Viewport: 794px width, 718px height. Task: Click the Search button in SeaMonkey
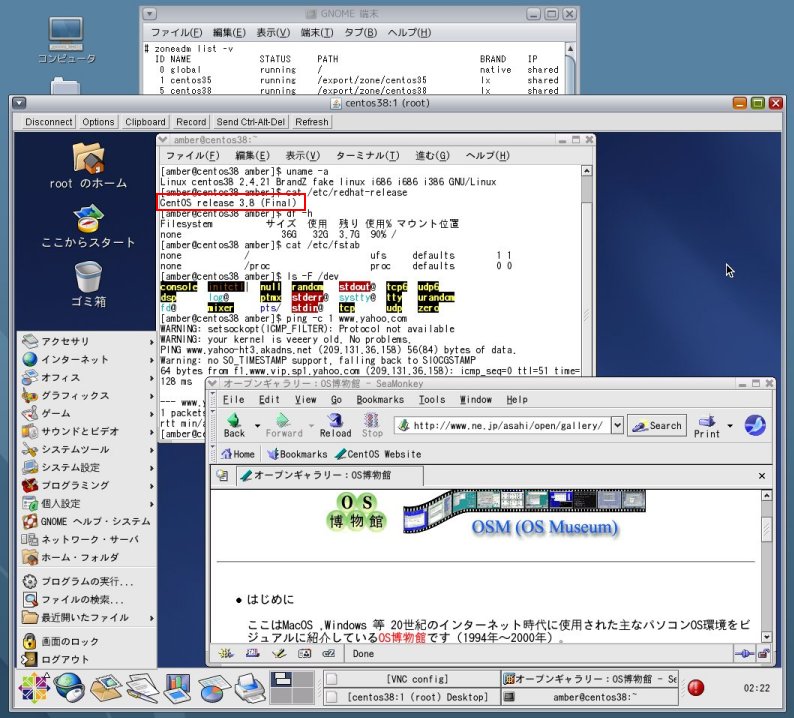(x=657, y=426)
